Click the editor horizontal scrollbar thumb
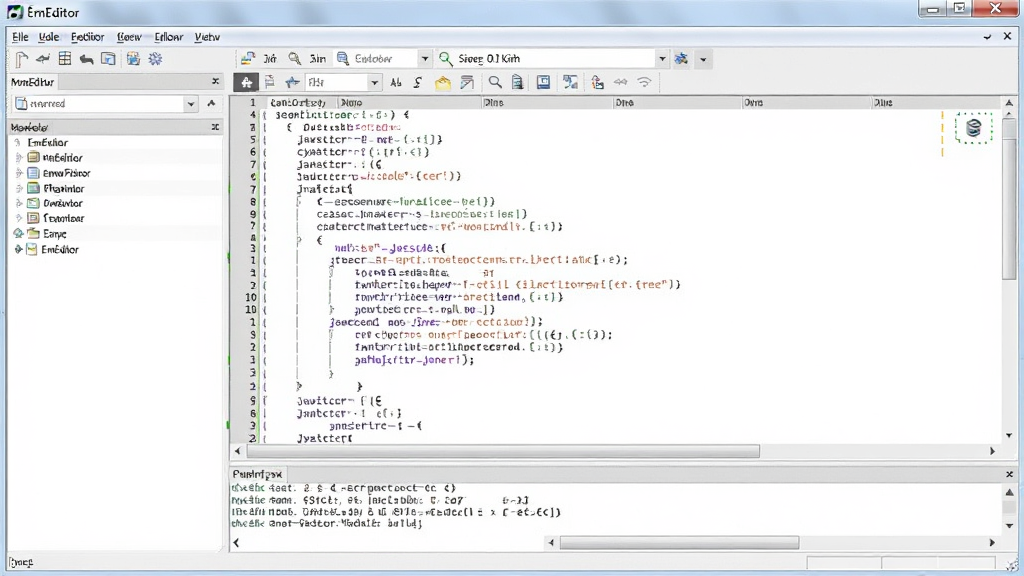Screen dimensions: 1024x576 (503, 451)
